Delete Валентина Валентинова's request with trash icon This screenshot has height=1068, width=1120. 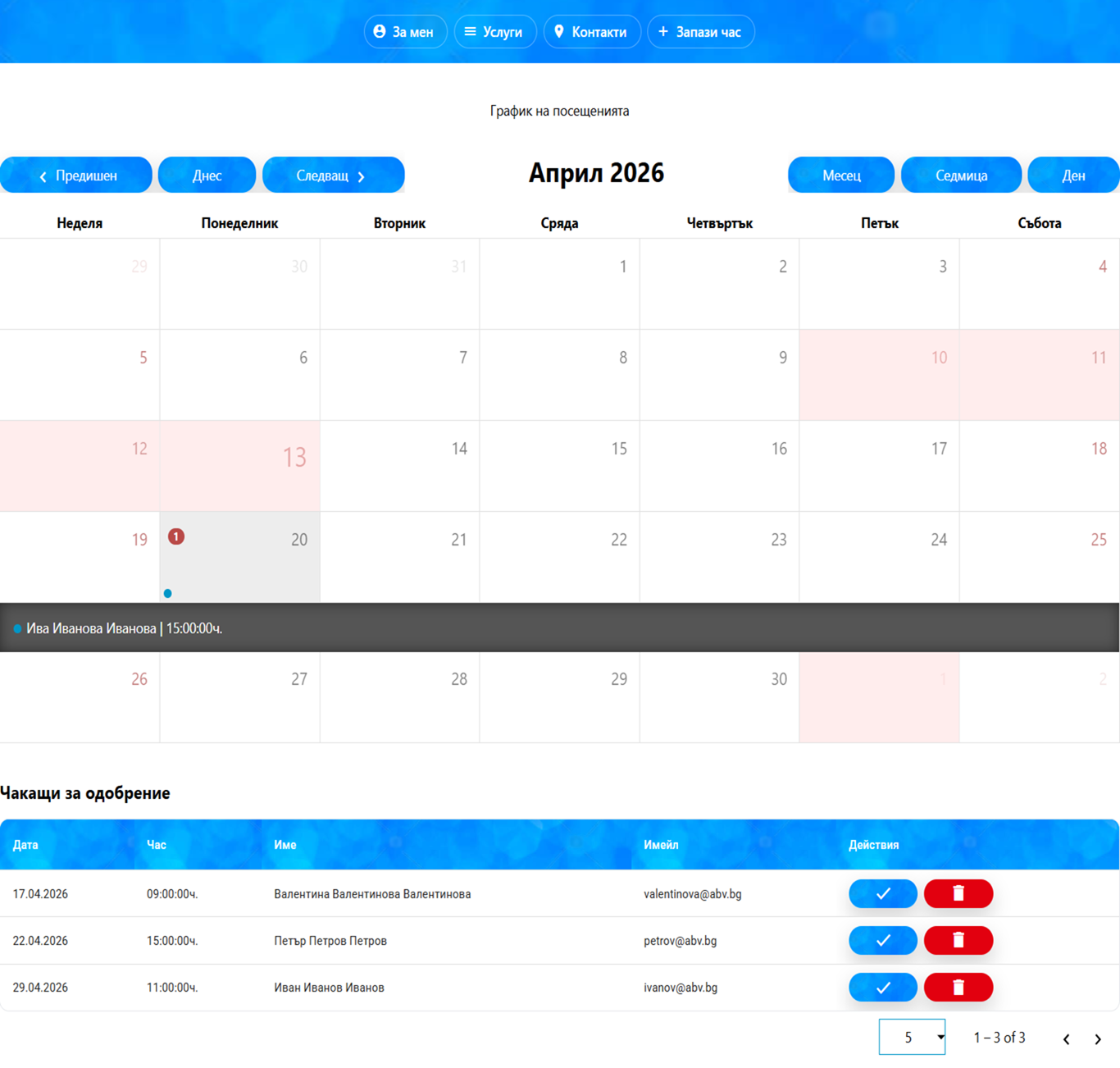958,893
